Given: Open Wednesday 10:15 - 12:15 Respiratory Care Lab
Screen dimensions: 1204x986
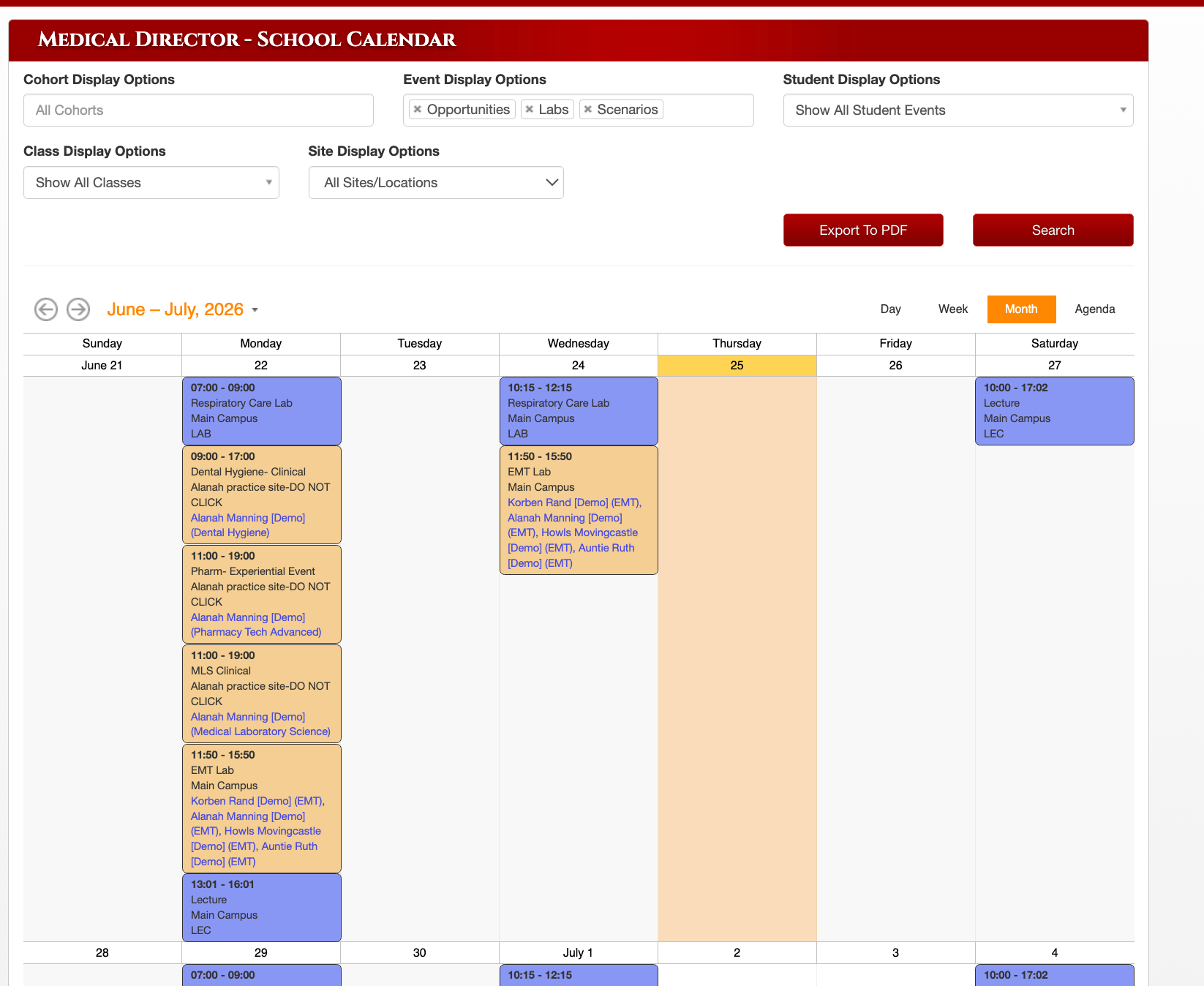Looking at the screenshot, I should coord(579,411).
